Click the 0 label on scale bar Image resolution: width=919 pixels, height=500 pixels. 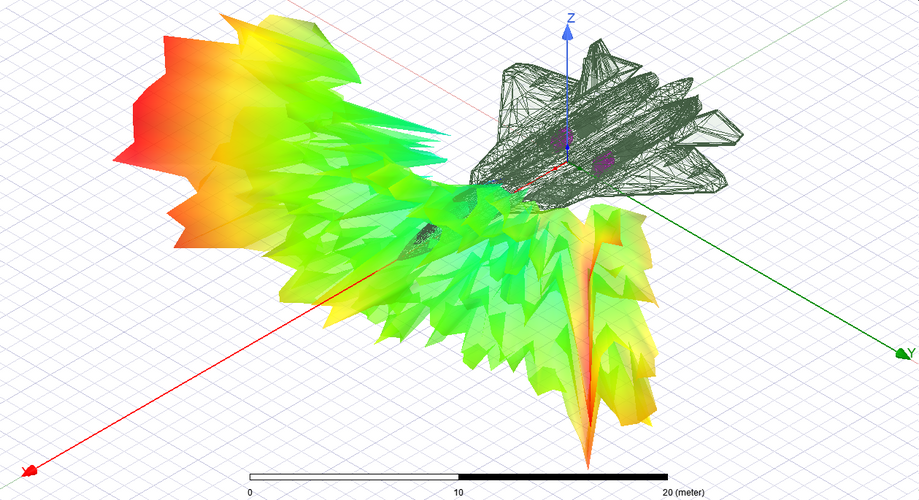pyautogui.click(x=250, y=492)
